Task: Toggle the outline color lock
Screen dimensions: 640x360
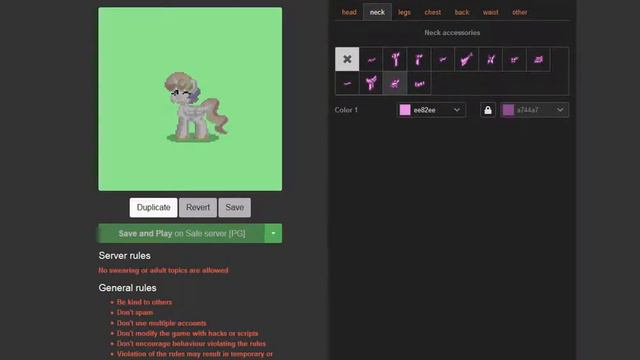Action: pos(488,110)
